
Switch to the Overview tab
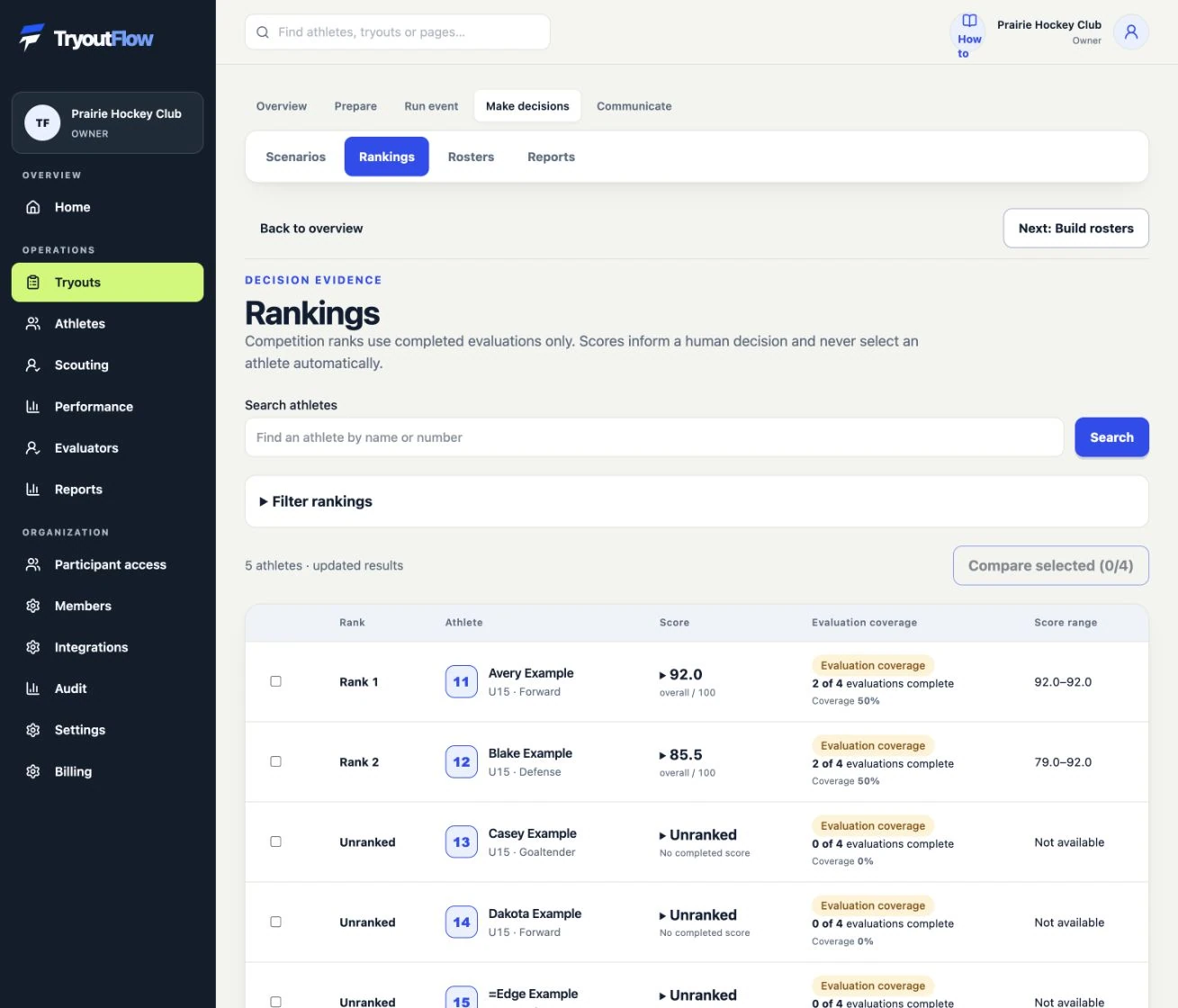pyautogui.click(x=282, y=106)
